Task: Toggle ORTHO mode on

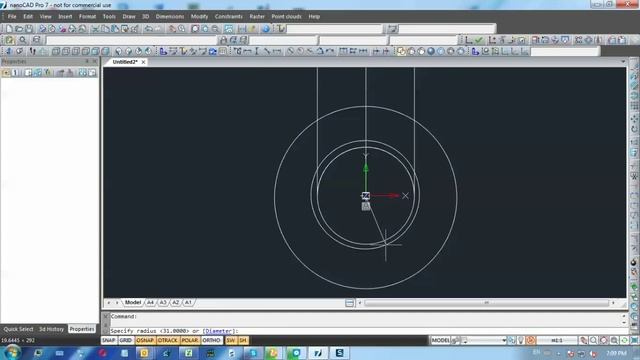Action: 211,340
